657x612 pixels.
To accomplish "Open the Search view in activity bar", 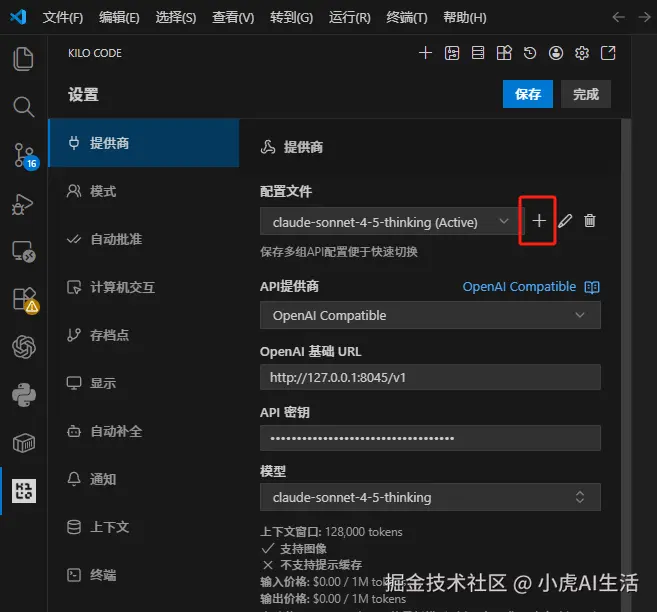I will tap(23, 107).
